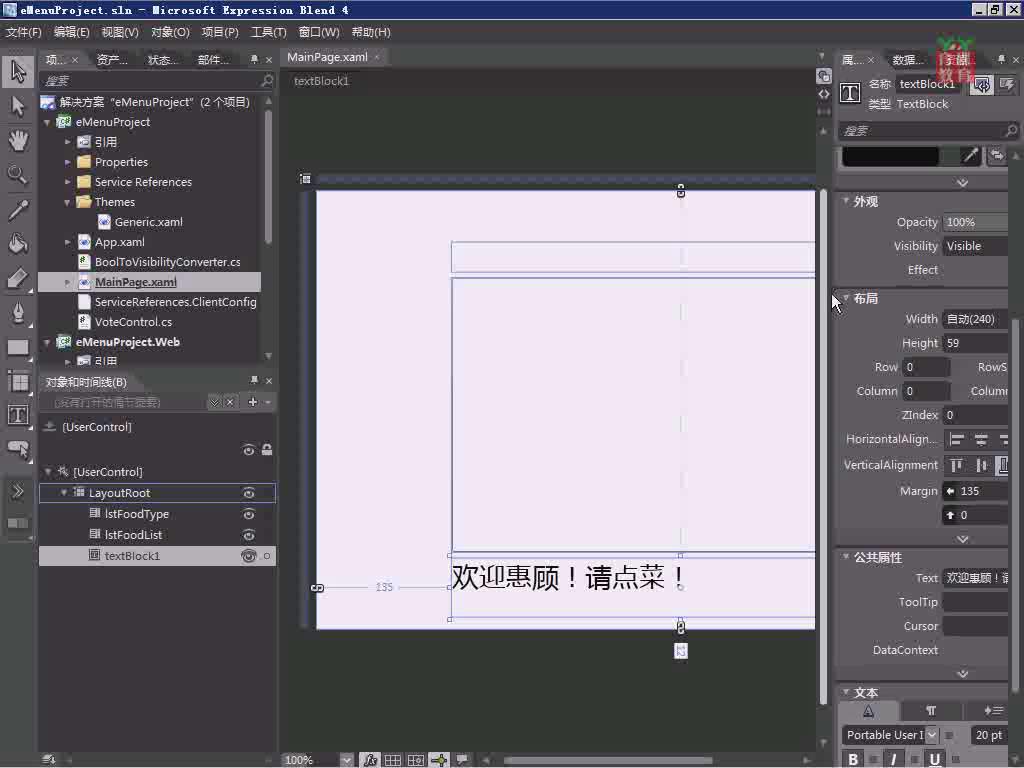Show the gridlines on artboard
Screen dimensions: 1024x768
click(x=392, y=760)
